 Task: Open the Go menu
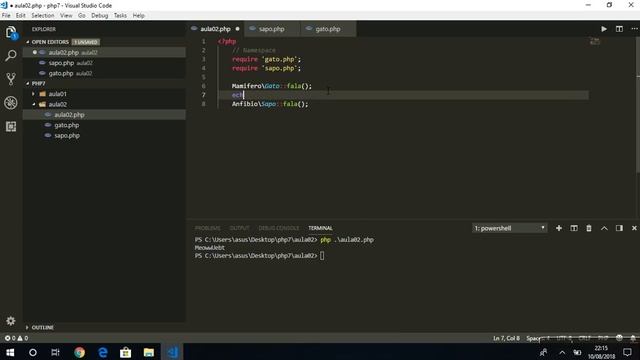point(82,16)
